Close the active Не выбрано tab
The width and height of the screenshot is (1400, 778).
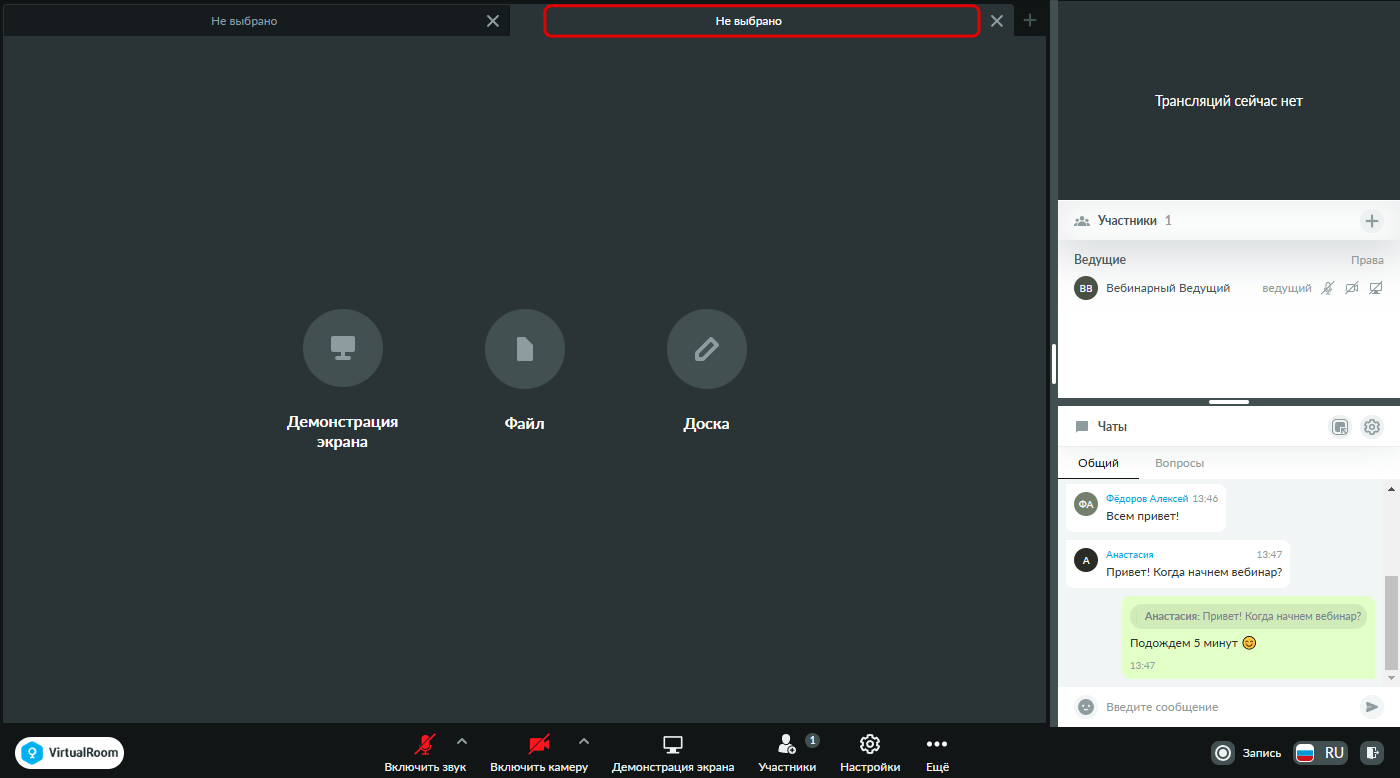click(x=997, y=20)
